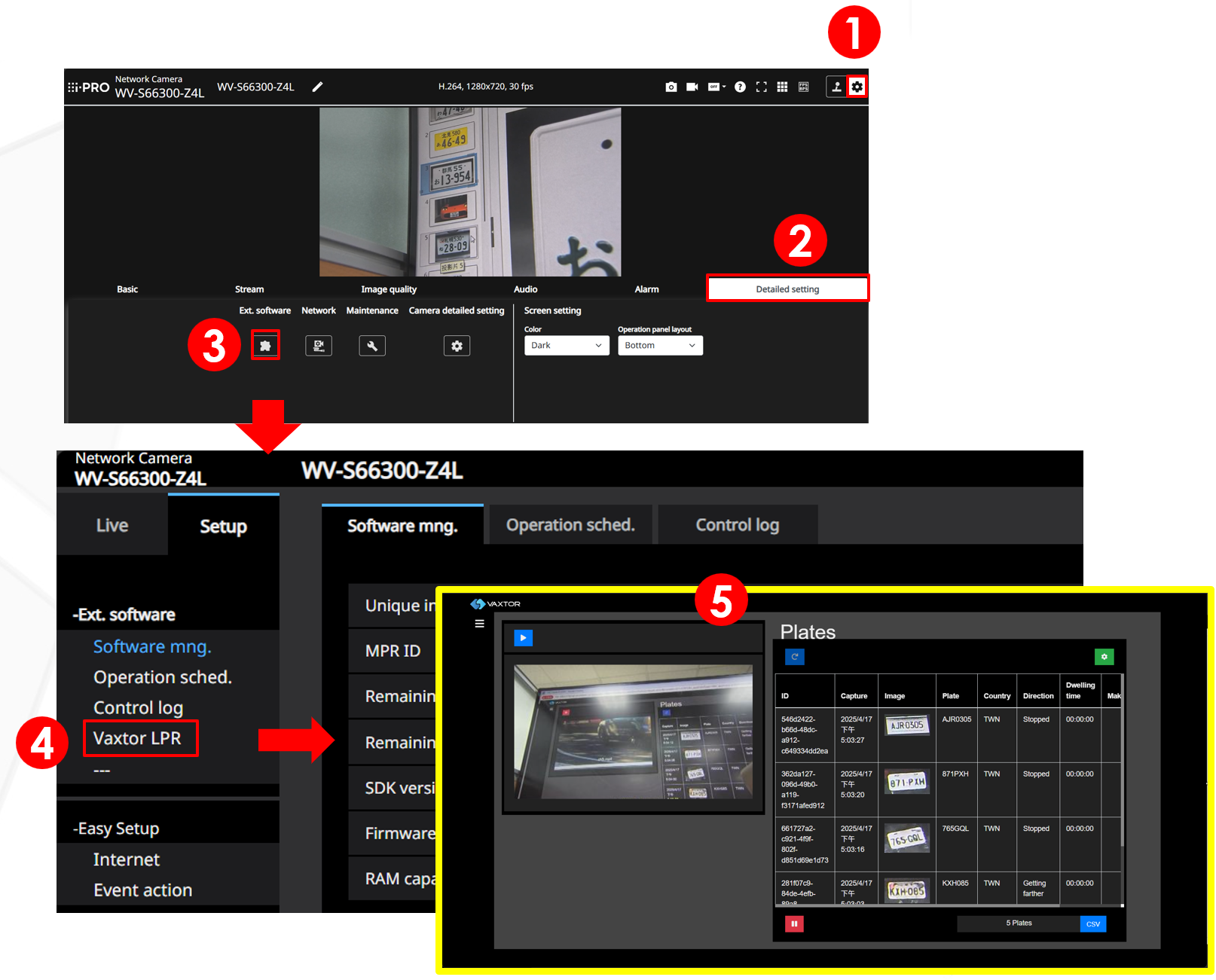Open the Network detailed setting icon
Image resolution: width=1216 pixels, height=980 pixels.
tap(319, 346)
